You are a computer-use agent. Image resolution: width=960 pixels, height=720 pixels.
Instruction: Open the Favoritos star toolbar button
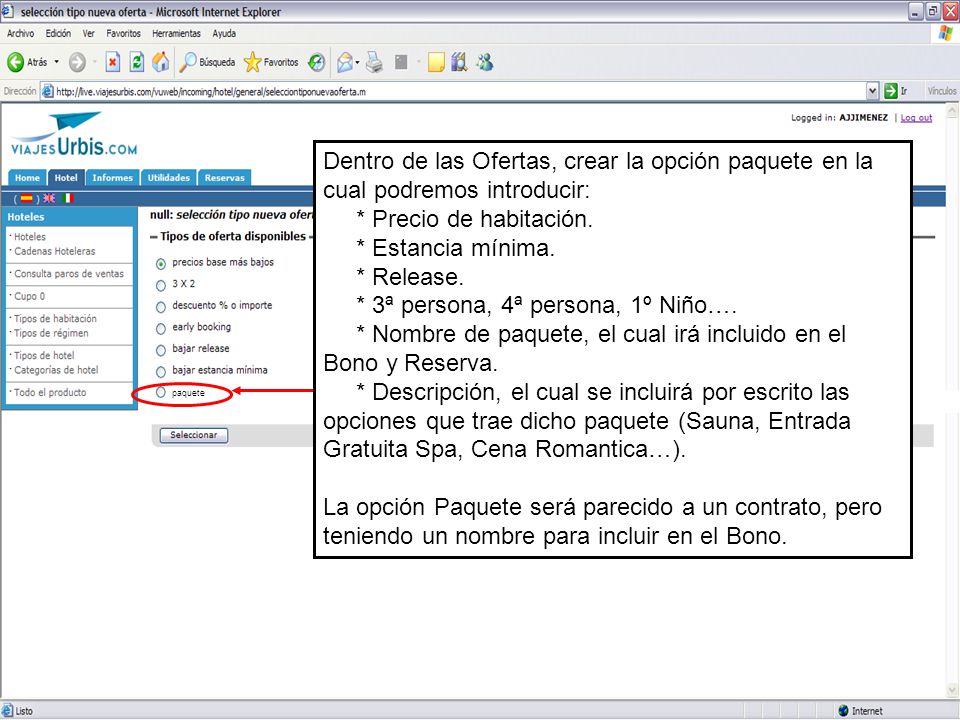pyautogui.click(x=271, y=62)
